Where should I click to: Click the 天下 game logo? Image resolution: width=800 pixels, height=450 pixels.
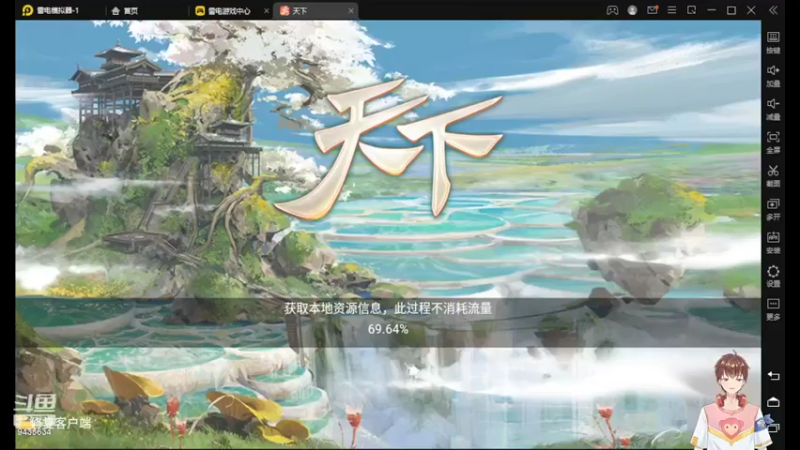[389, 151]
